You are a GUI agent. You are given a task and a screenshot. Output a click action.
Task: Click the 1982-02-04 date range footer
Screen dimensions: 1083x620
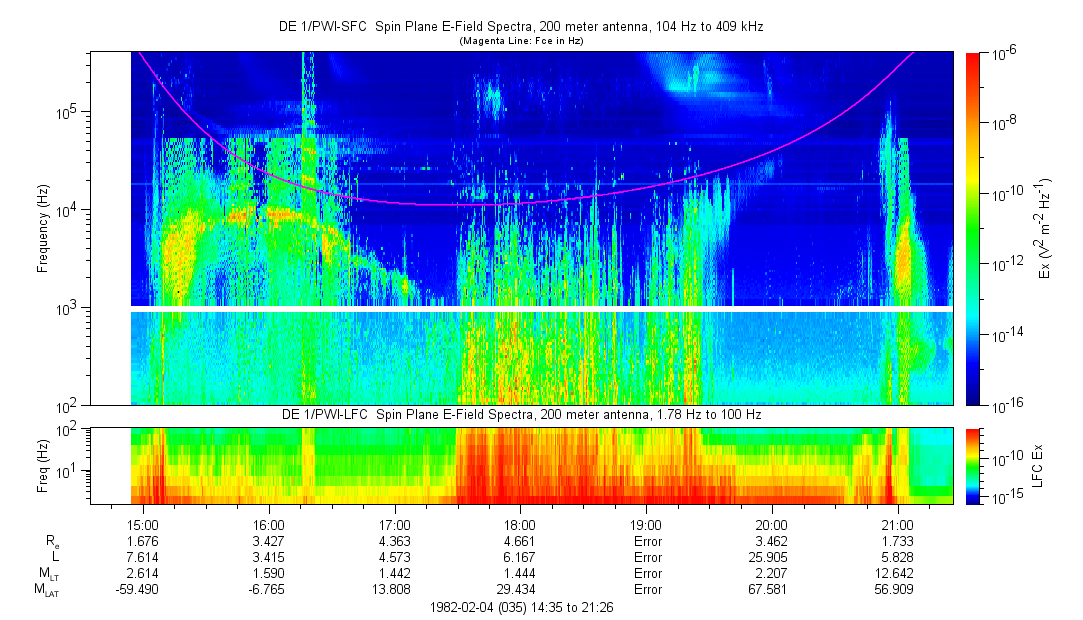520,607
